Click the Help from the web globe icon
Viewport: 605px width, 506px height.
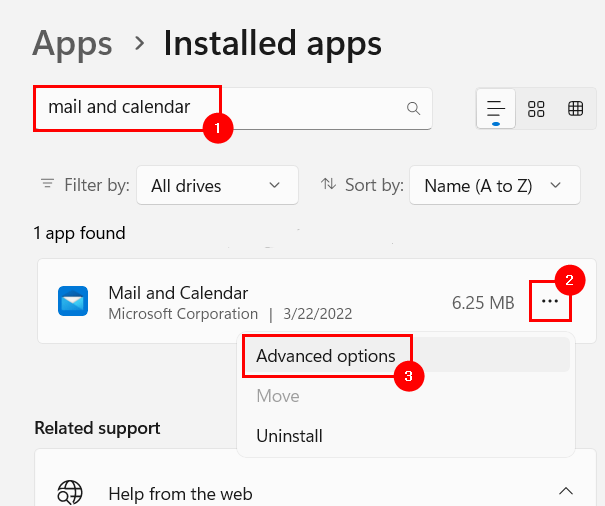click(x=70, y=492)
